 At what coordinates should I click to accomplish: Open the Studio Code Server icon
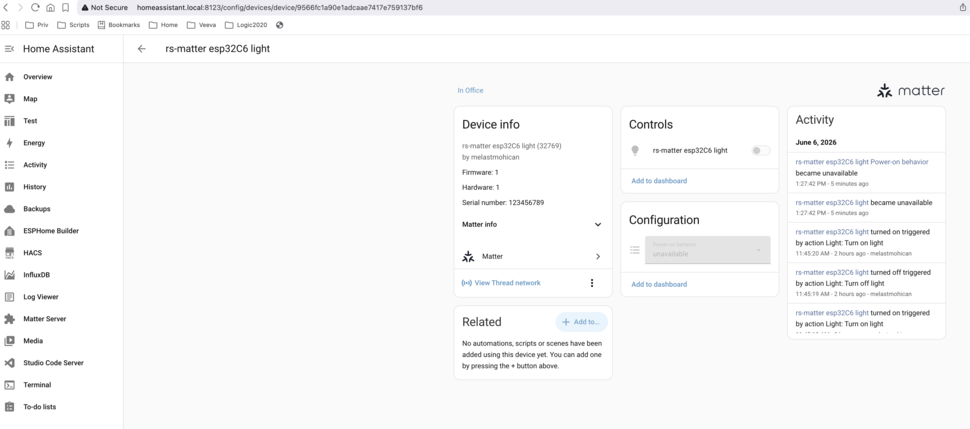9,363
